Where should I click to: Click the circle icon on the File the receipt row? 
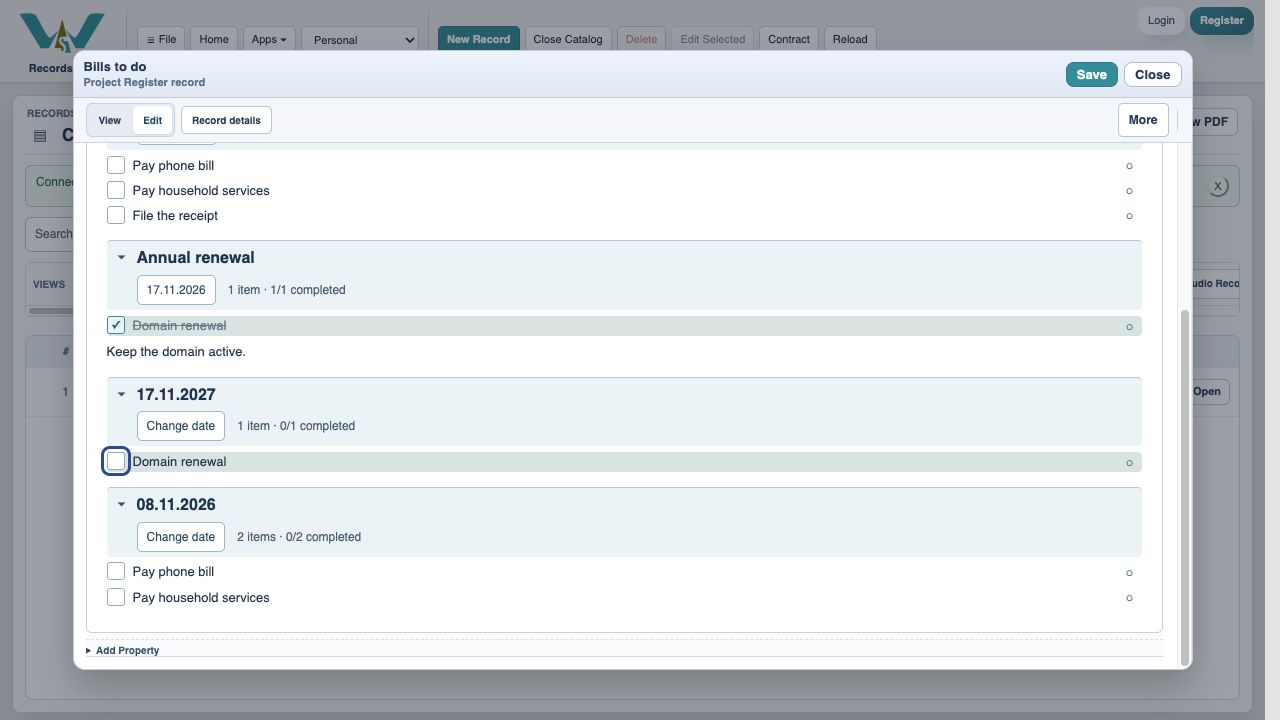click(1129, 216)
